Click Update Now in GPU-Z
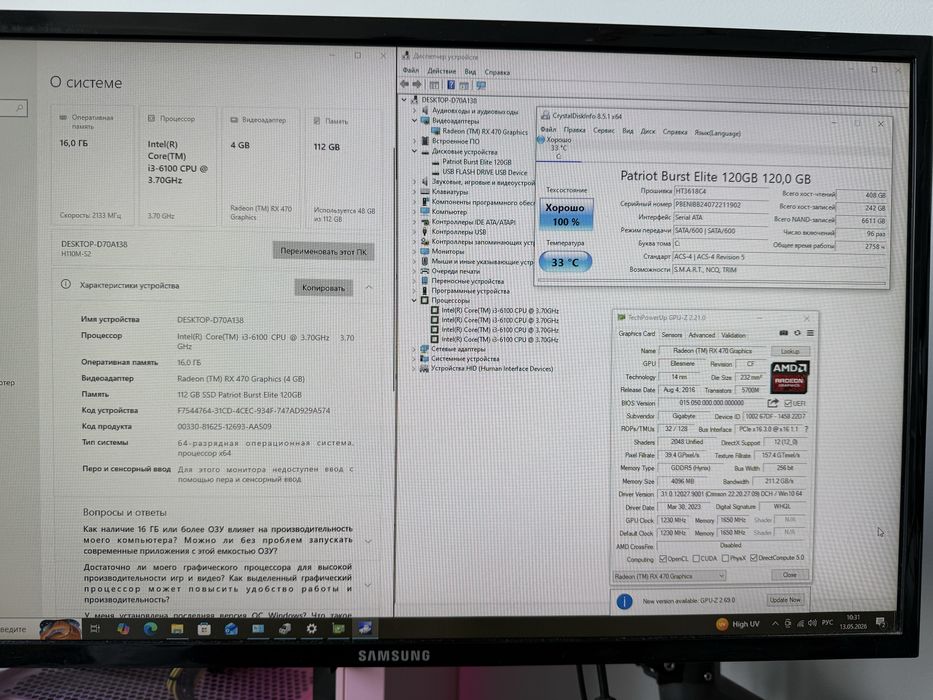The image size is (933, 700). (785, 600)
